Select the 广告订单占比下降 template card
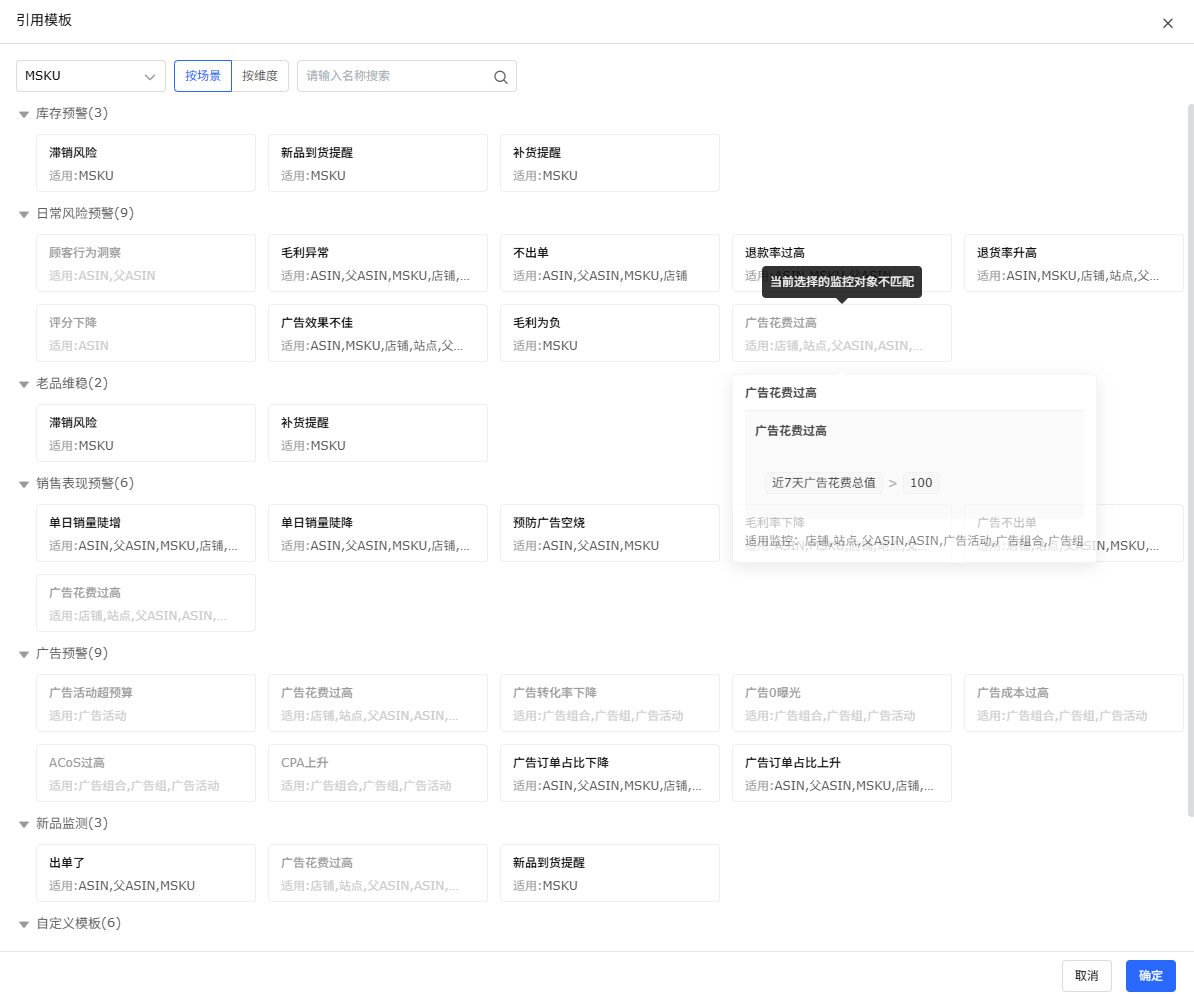Image resolution: width=1194 pixels, height=997 pixels. (610, 772)
